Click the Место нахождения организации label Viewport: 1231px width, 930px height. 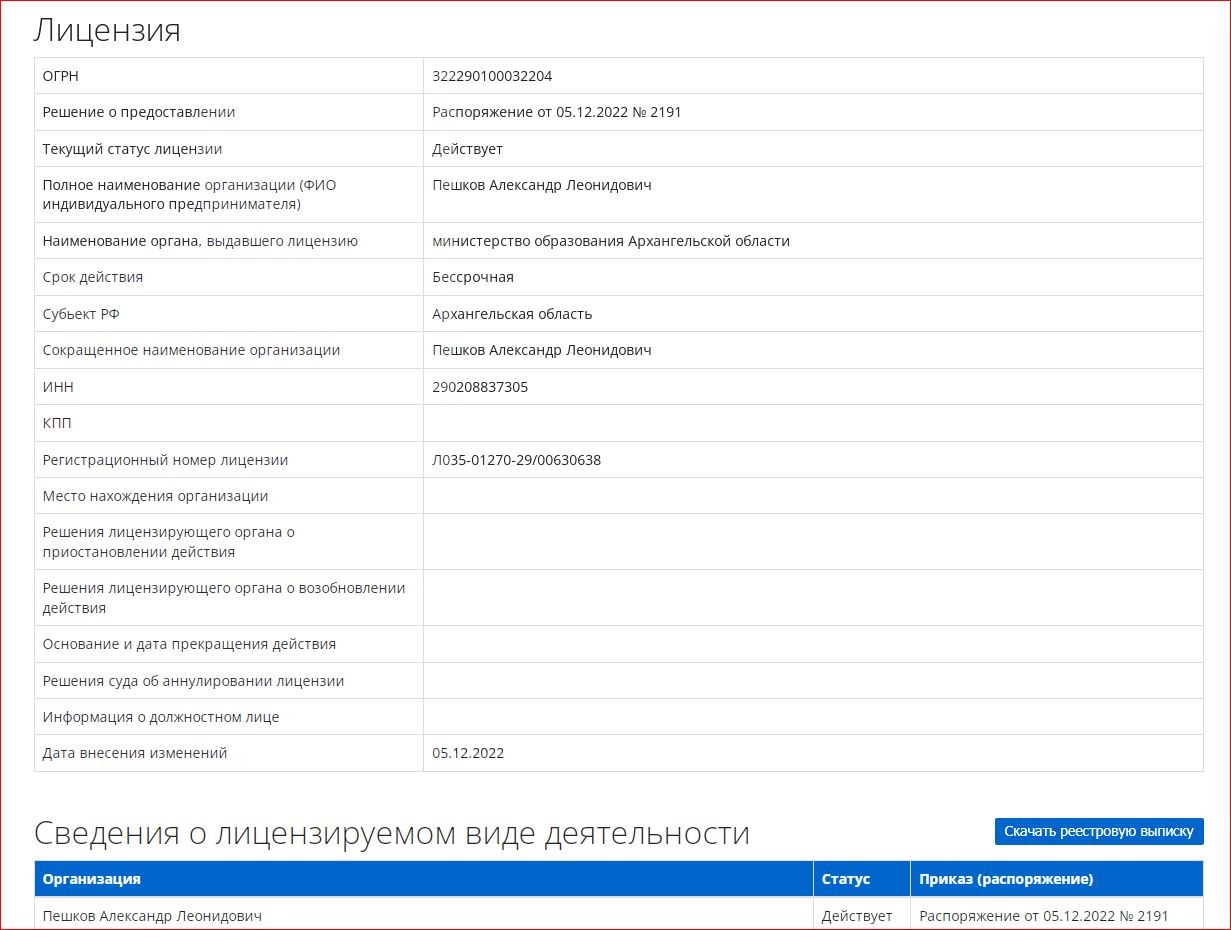pos(155,496)
